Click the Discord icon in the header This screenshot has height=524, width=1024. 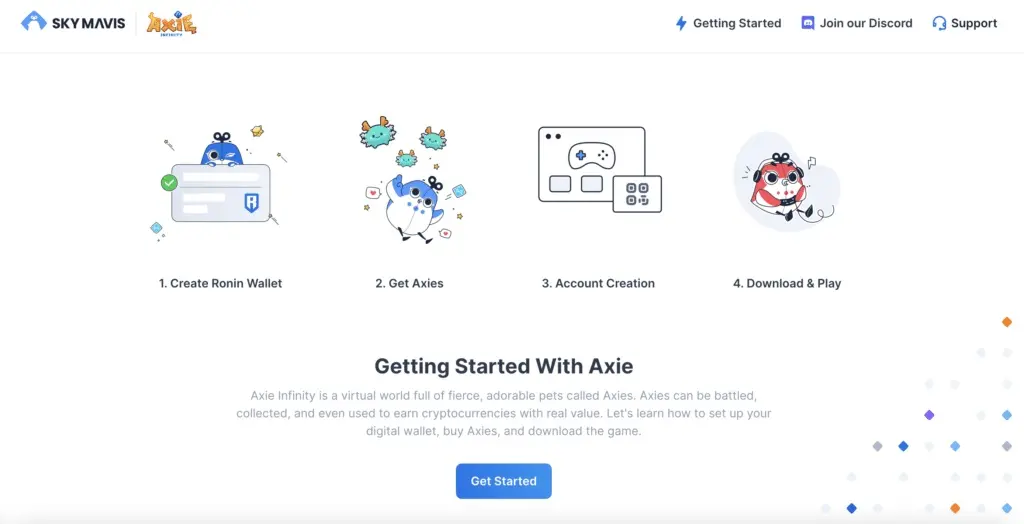(808, 23)
